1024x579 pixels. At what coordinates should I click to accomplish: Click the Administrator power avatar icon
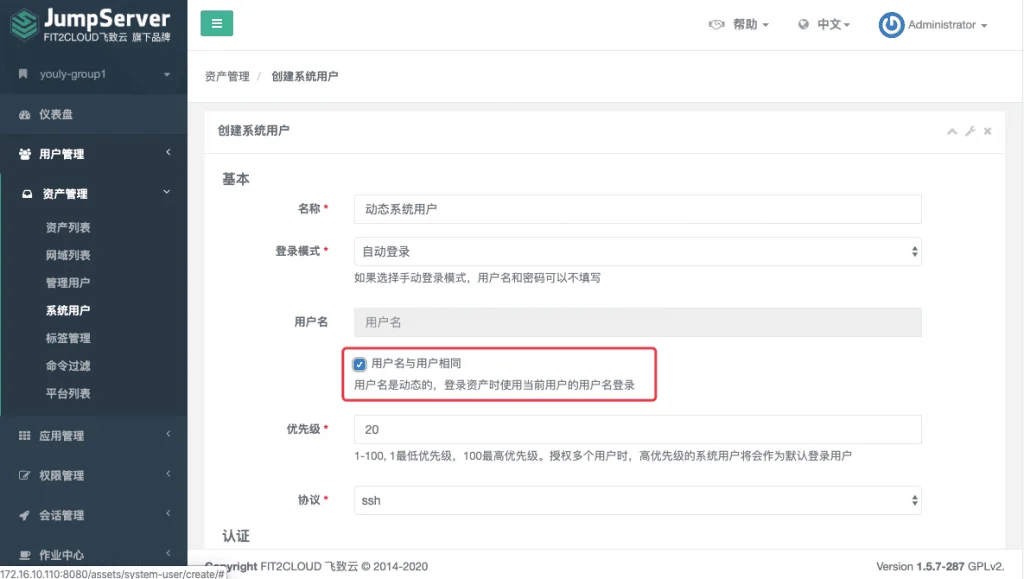pos(891,25)
